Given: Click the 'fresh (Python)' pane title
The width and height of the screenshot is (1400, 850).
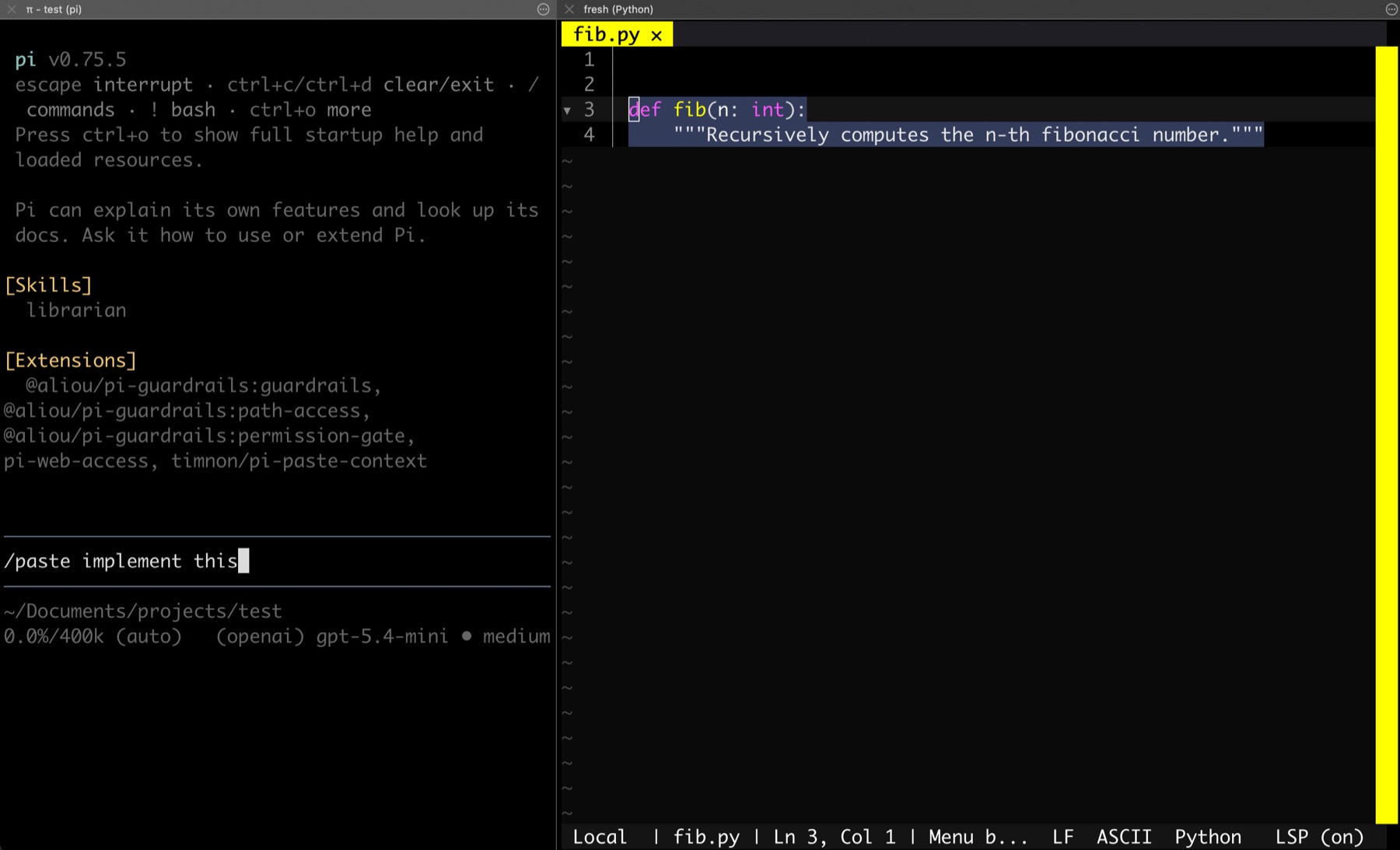Looking at the screenshot, I should point(618,9).
